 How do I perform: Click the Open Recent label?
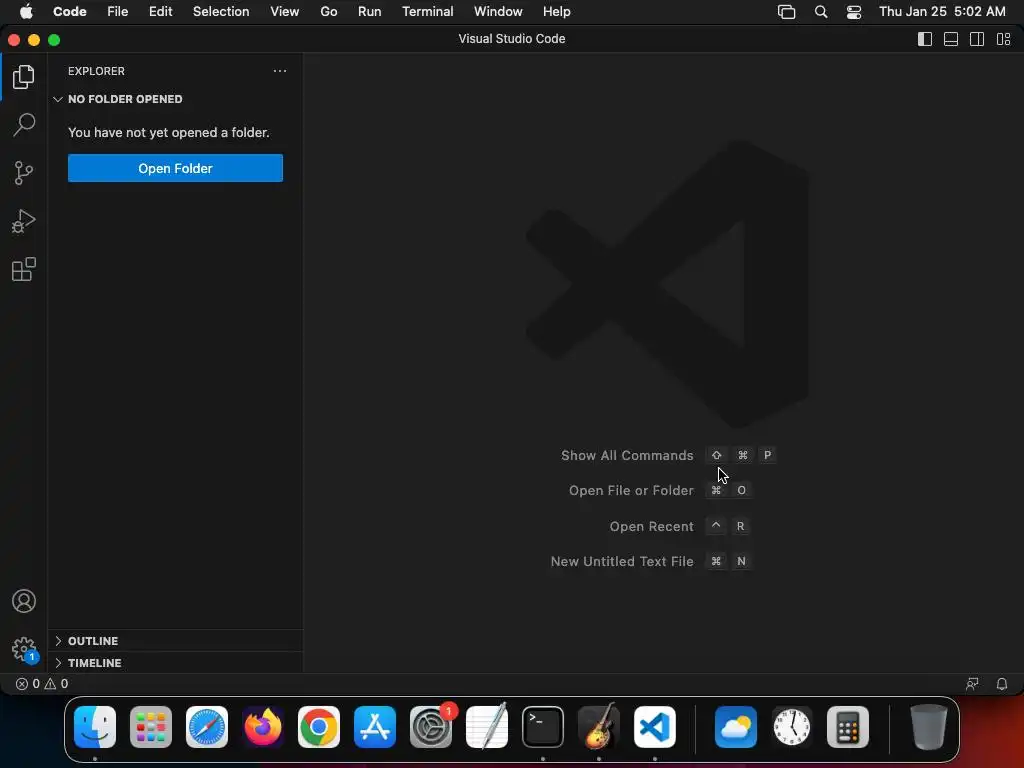(651, 526)
